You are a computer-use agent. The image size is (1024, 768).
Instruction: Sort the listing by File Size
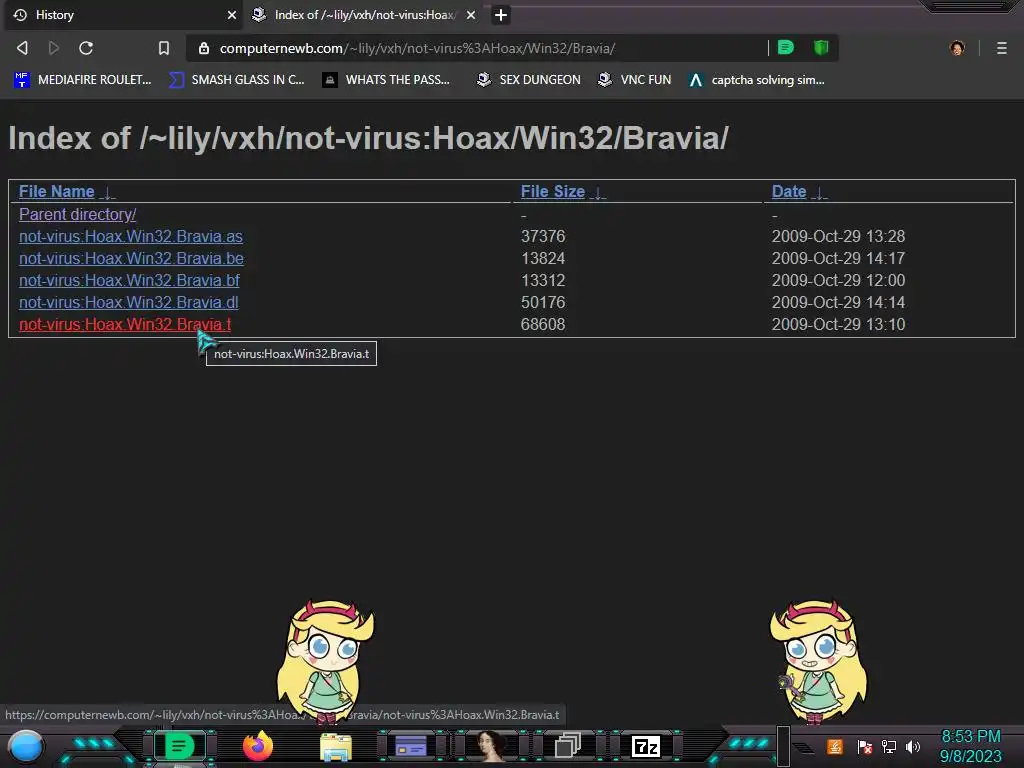click(x=552, y=191)
